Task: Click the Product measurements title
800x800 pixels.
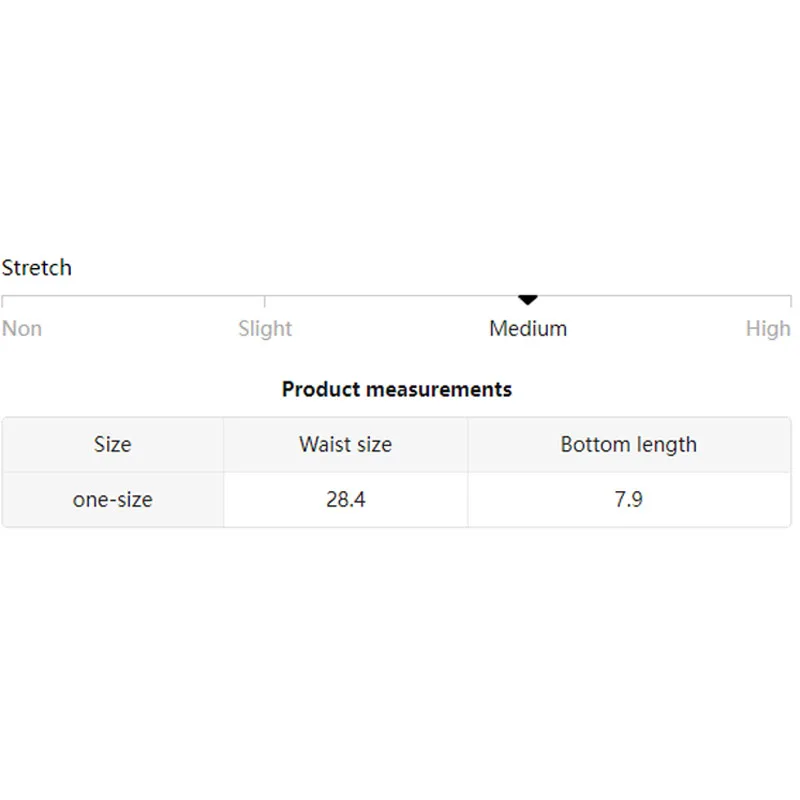Action: [397, 389]
